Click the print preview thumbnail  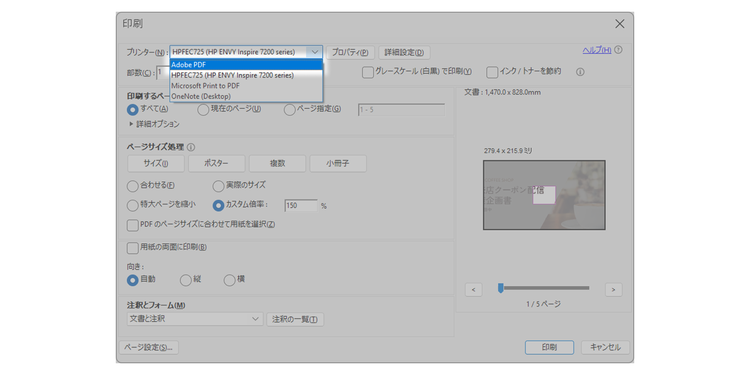click(544, 195)
